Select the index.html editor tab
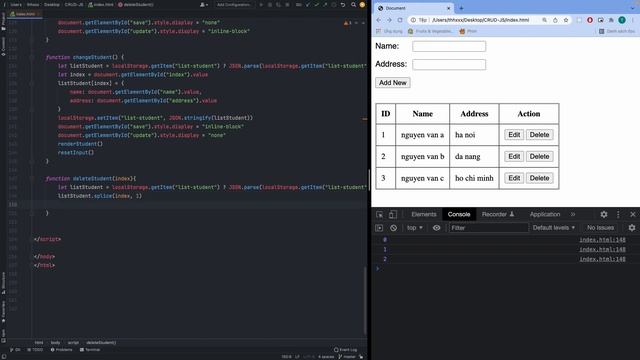This screenshot has height=360, width=640. pos(25,14)
